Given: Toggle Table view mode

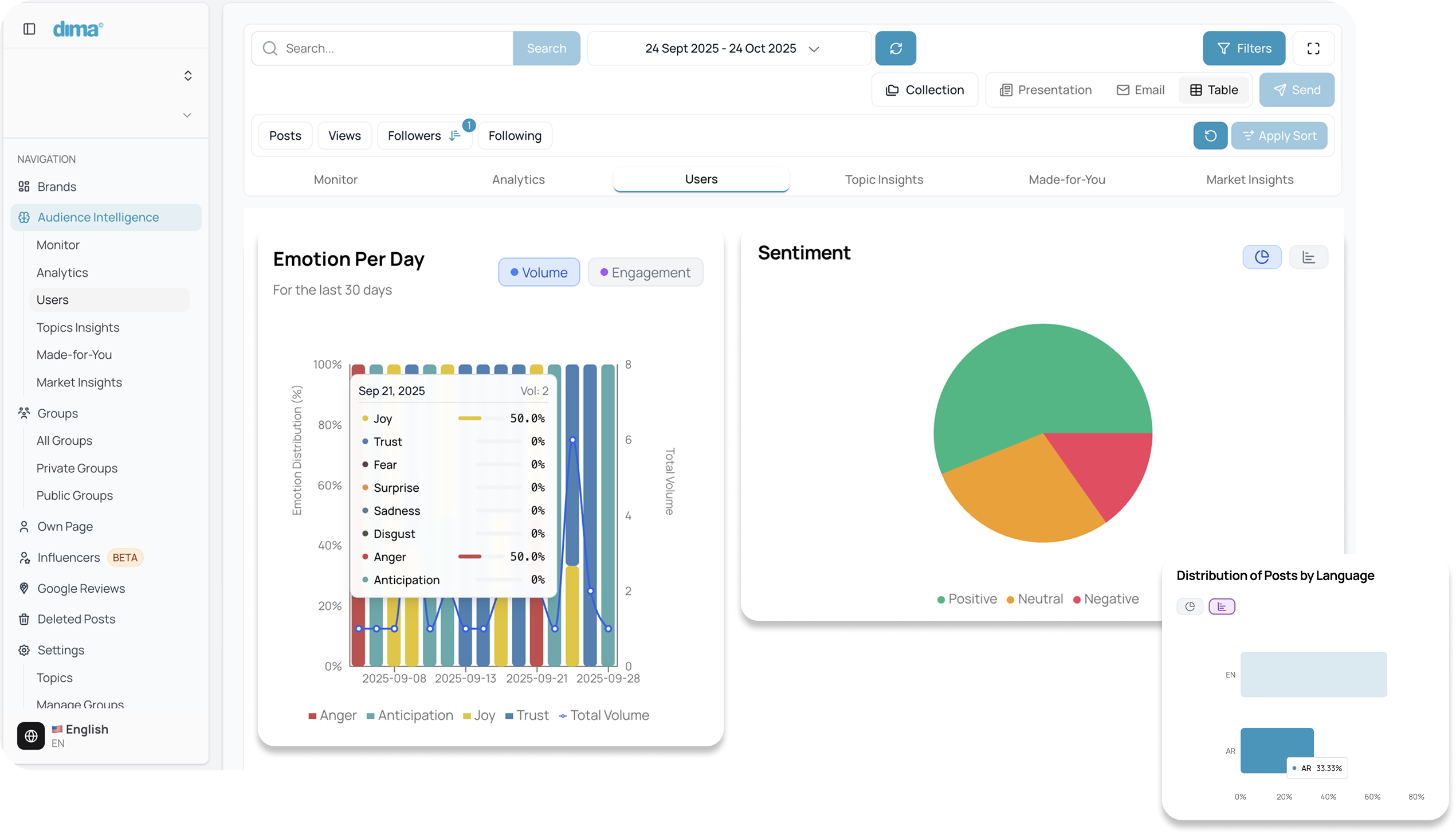Looking at the screenshot, I should point(1214,90).
